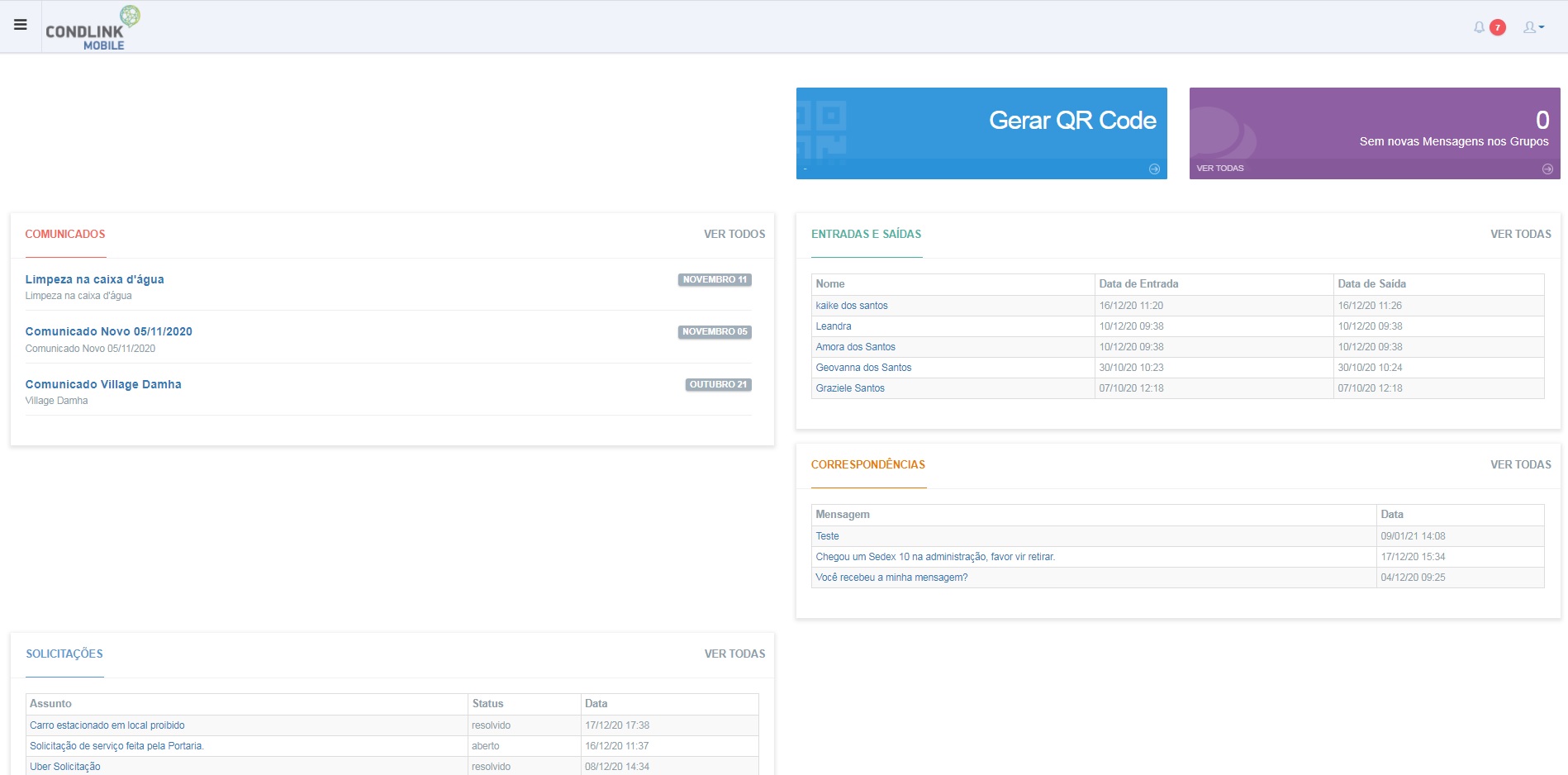1568x775 pixels.
Task: Click the NOVEMBRO 05 date badge
Action: coord(715,332)
